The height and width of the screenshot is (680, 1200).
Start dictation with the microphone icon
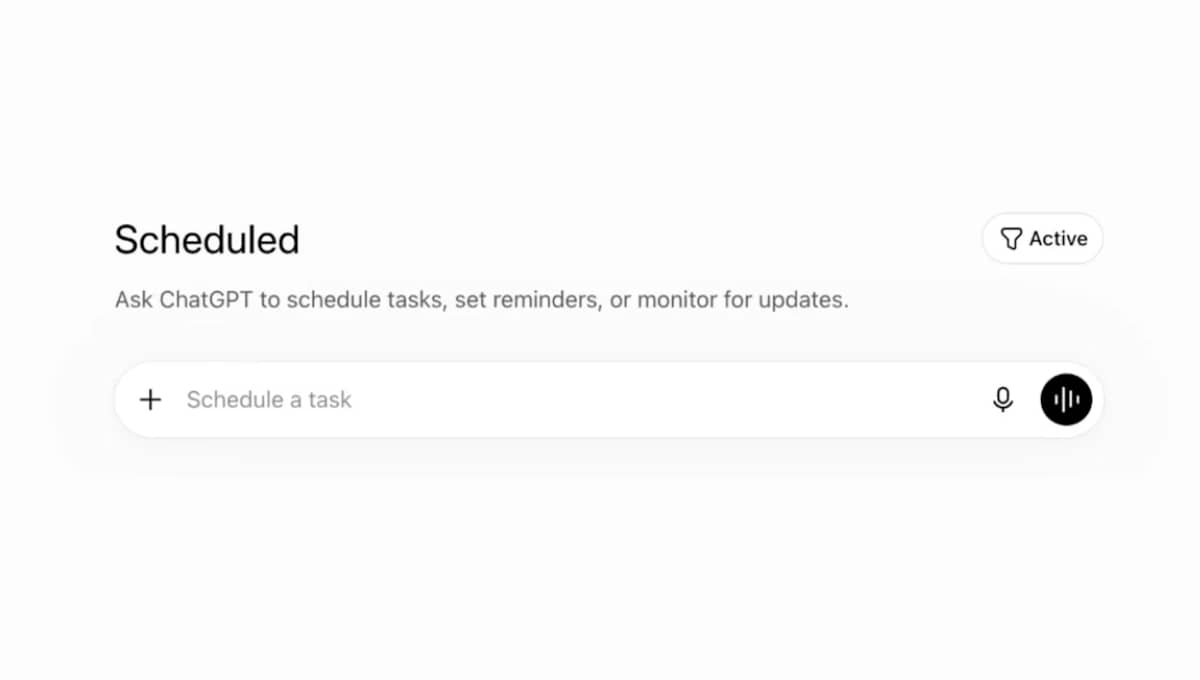click(x=1003, y=400)
